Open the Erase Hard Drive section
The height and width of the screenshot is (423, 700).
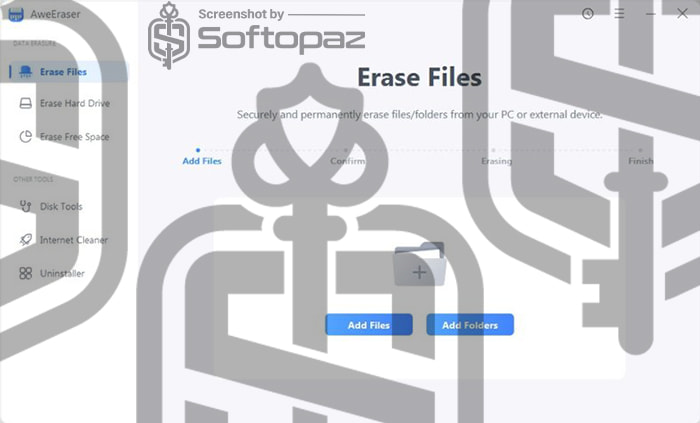pyautogui.click(x=68, y=103)
